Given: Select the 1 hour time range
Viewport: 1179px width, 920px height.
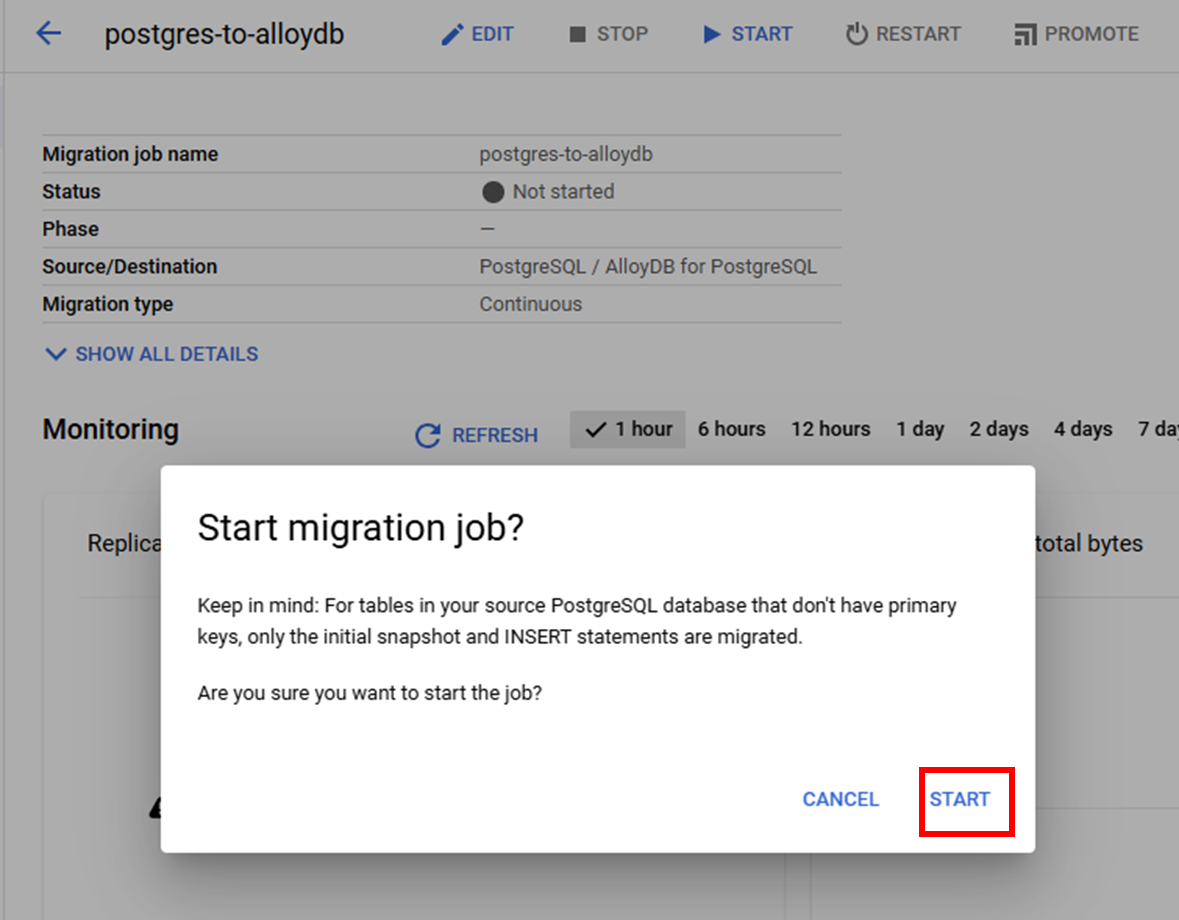Looking at the screenshot, I should [628, 429].
